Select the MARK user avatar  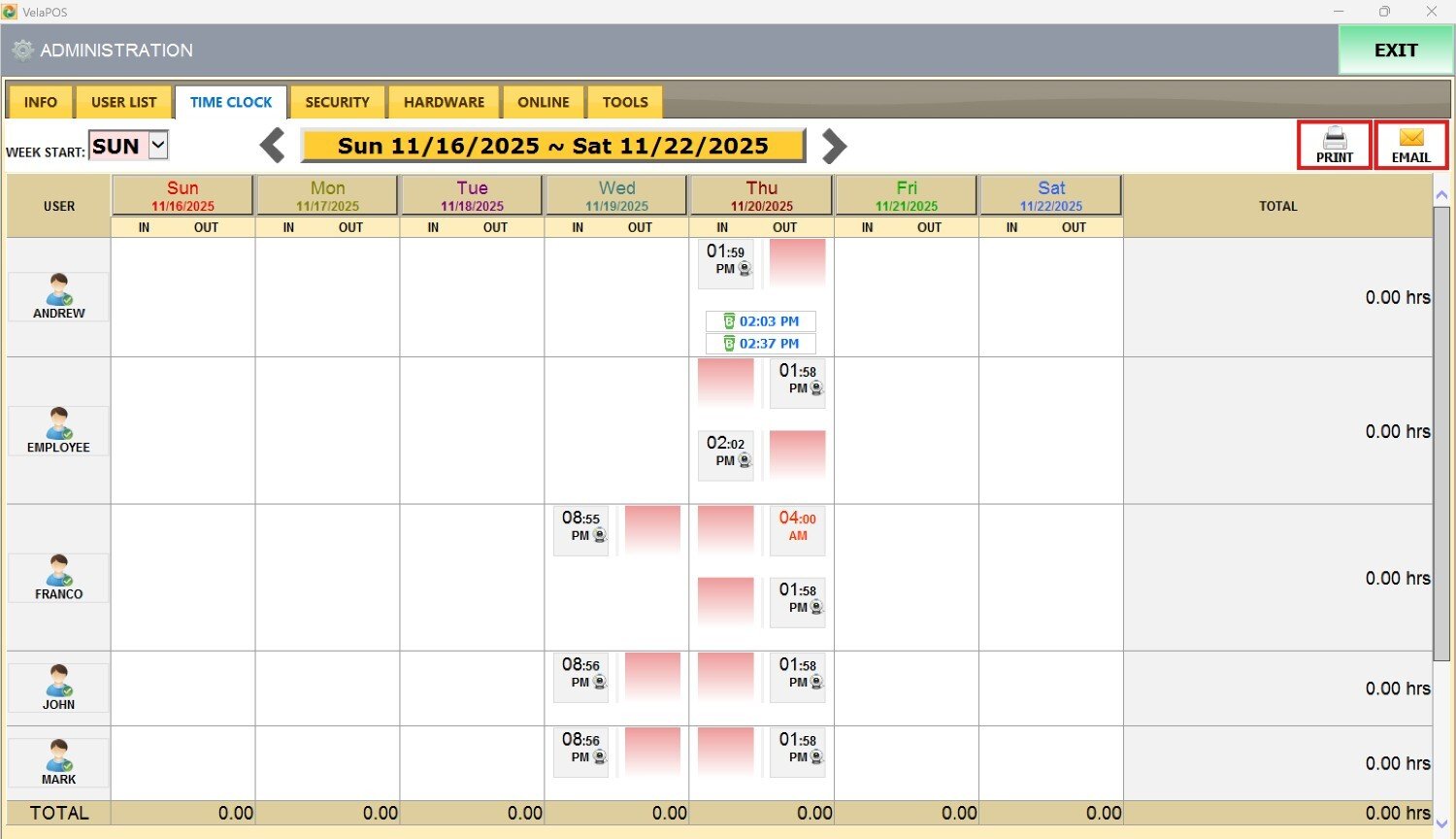click(58, 755)
